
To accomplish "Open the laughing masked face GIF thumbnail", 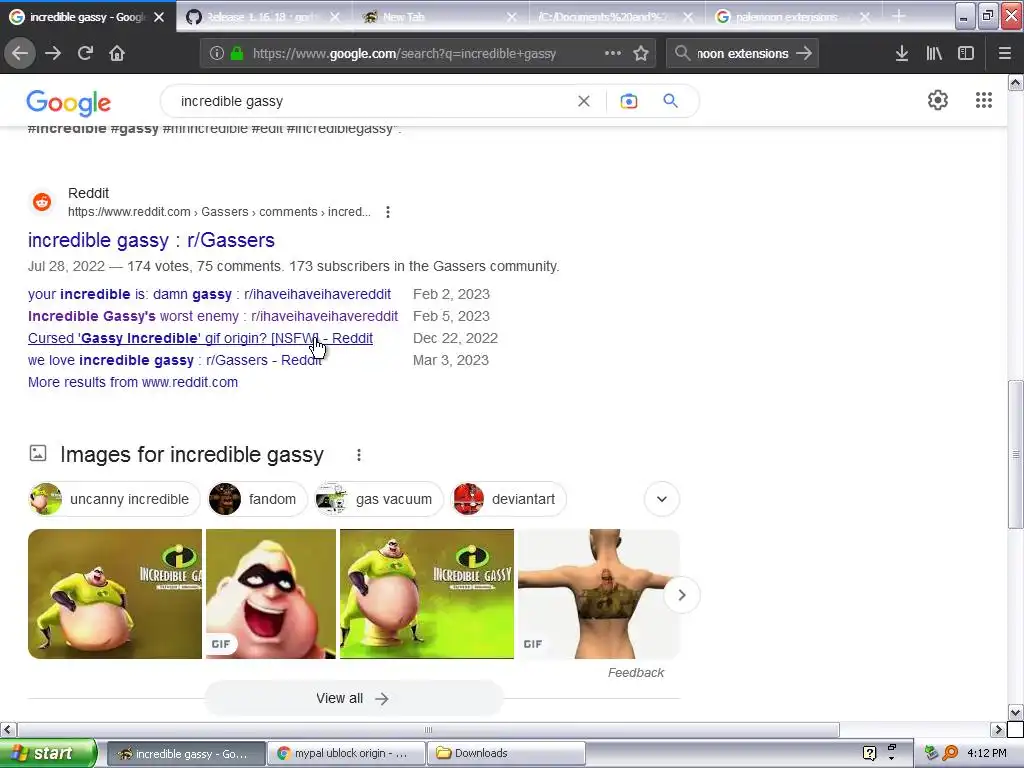I will tap(271, 594).
